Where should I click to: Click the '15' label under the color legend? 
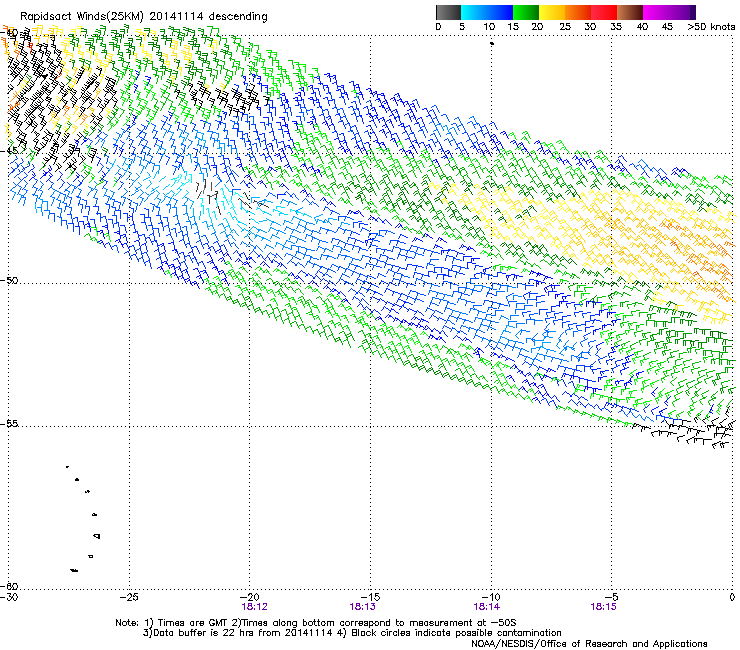(x=513, y=27)
